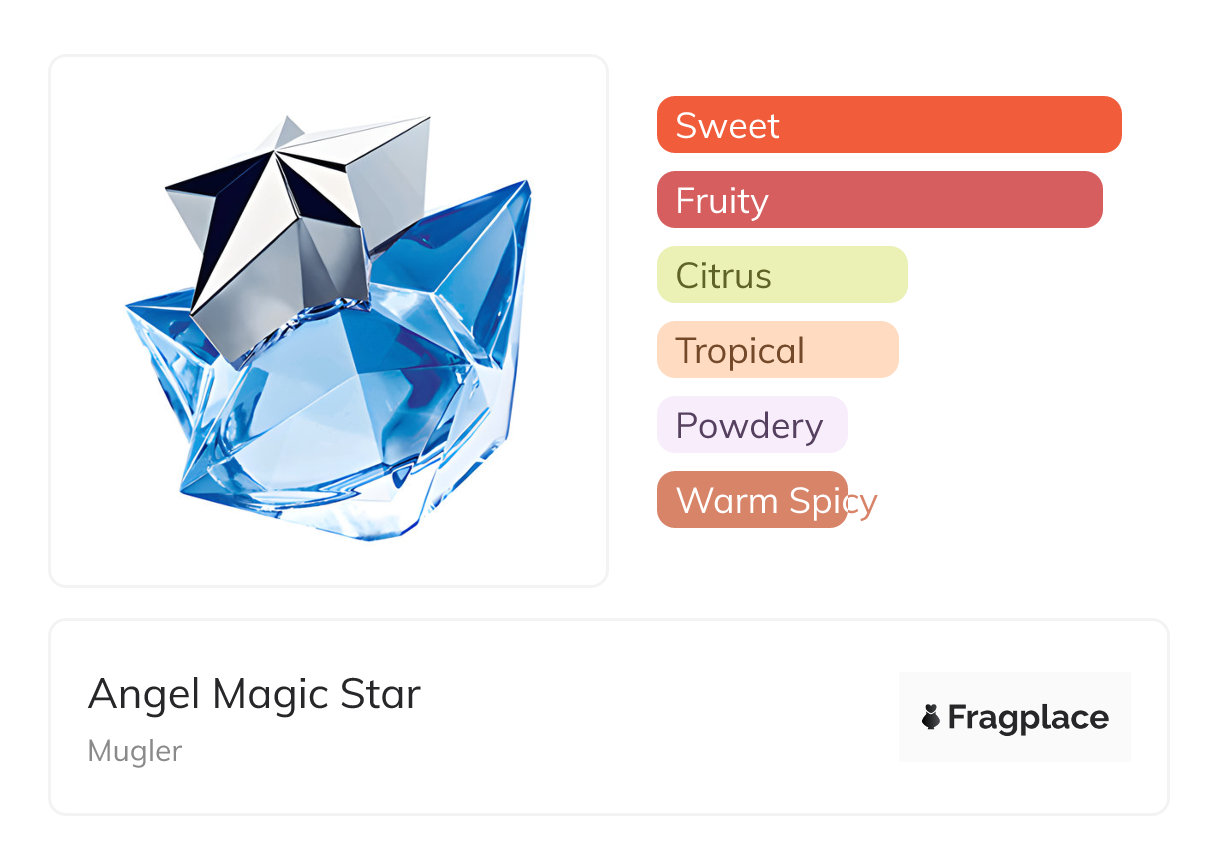Click the Mugler brand name

click(x=135, y=751)
